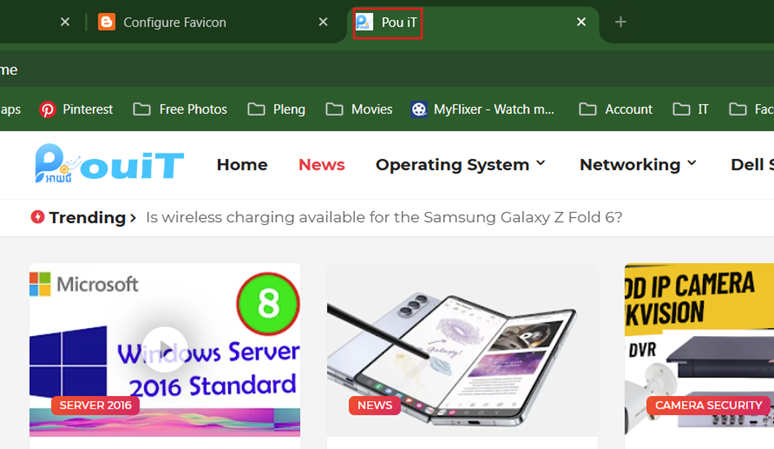Open the MyFlixer bookmark
Screen dimensions: 774x449
tap(483, 110)
